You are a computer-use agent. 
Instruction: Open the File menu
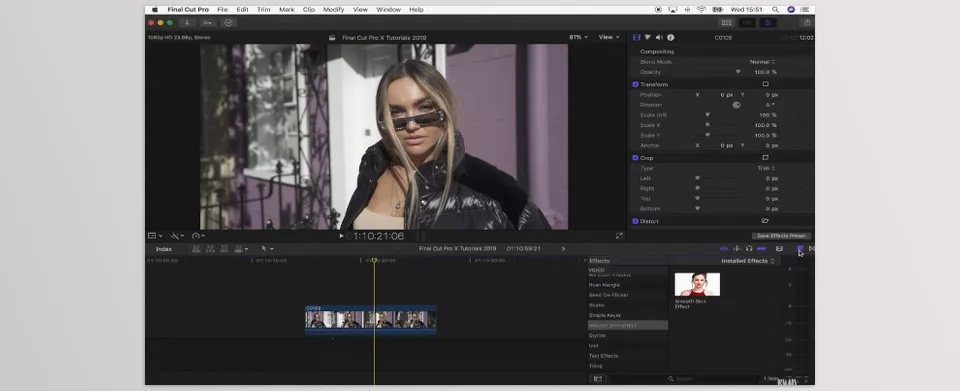(222, 10)
